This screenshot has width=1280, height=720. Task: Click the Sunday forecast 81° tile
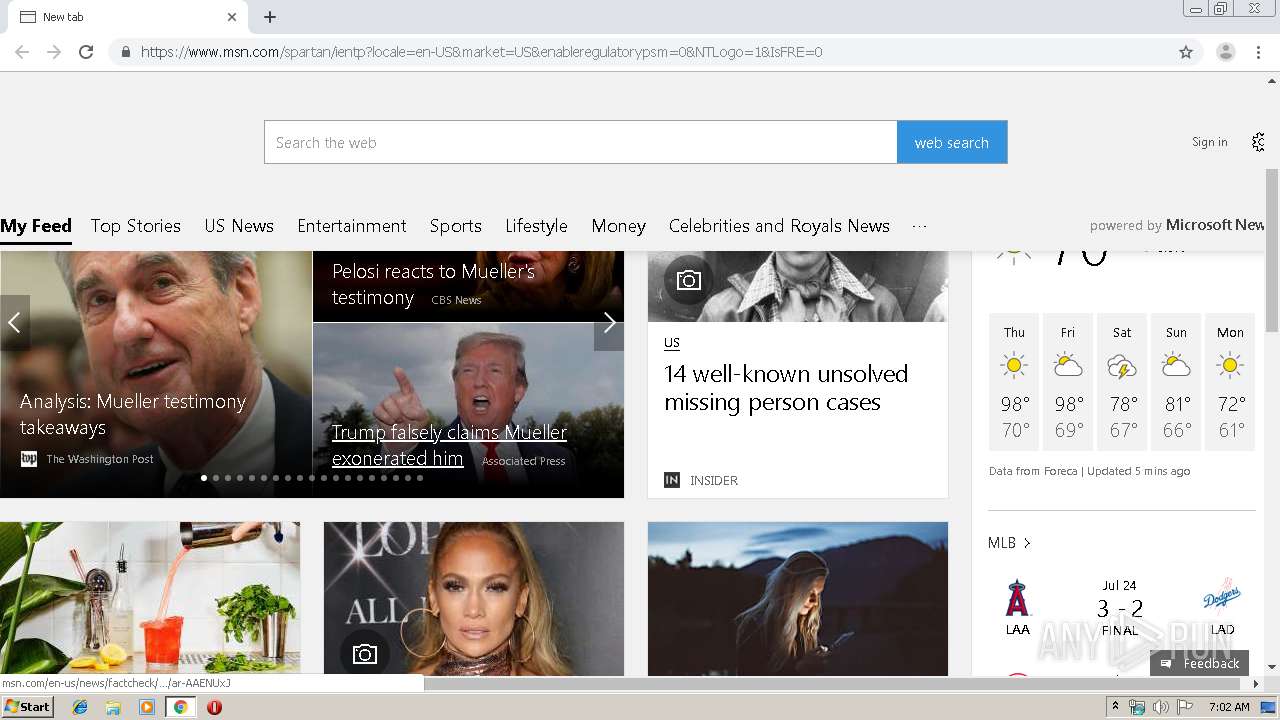[1176, 382]
